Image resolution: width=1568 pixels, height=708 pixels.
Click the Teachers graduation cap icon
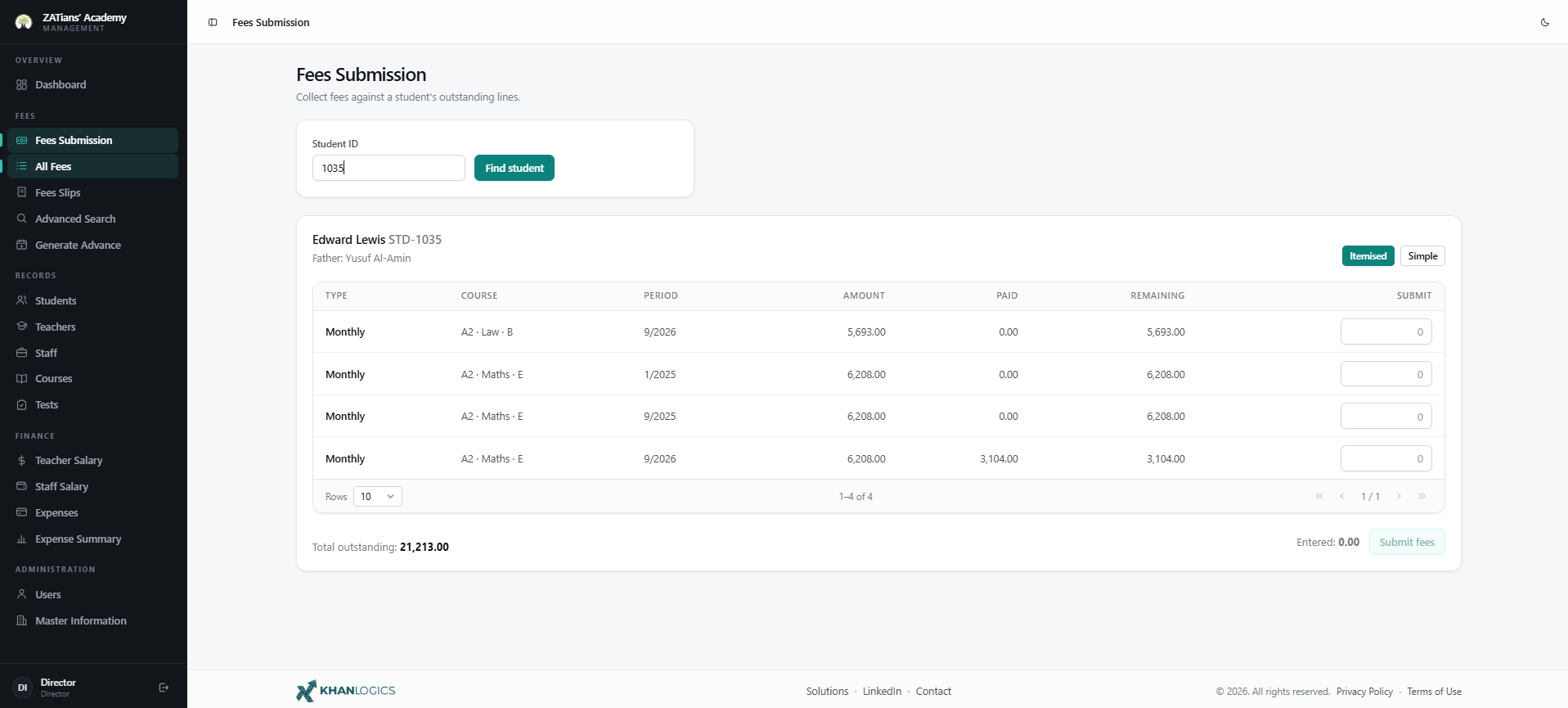tap(22, 327)
